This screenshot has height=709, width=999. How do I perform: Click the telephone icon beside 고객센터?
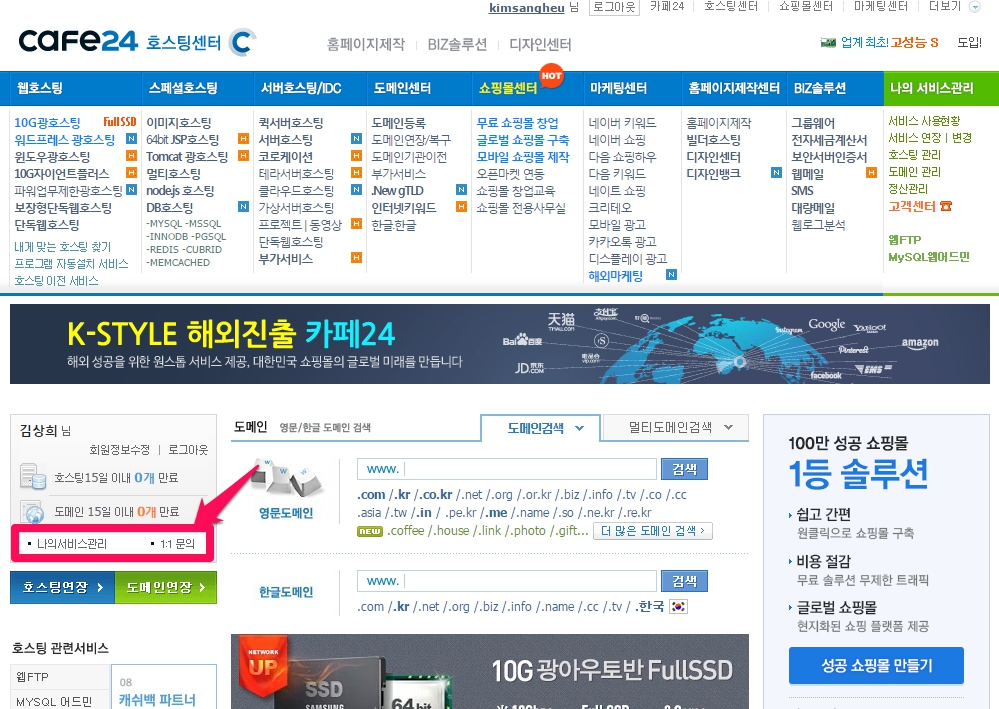[x=946, y=206]
